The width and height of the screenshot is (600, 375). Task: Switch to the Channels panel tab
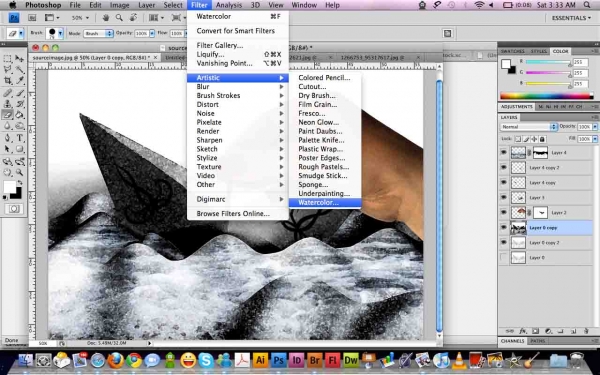[512, 341]
